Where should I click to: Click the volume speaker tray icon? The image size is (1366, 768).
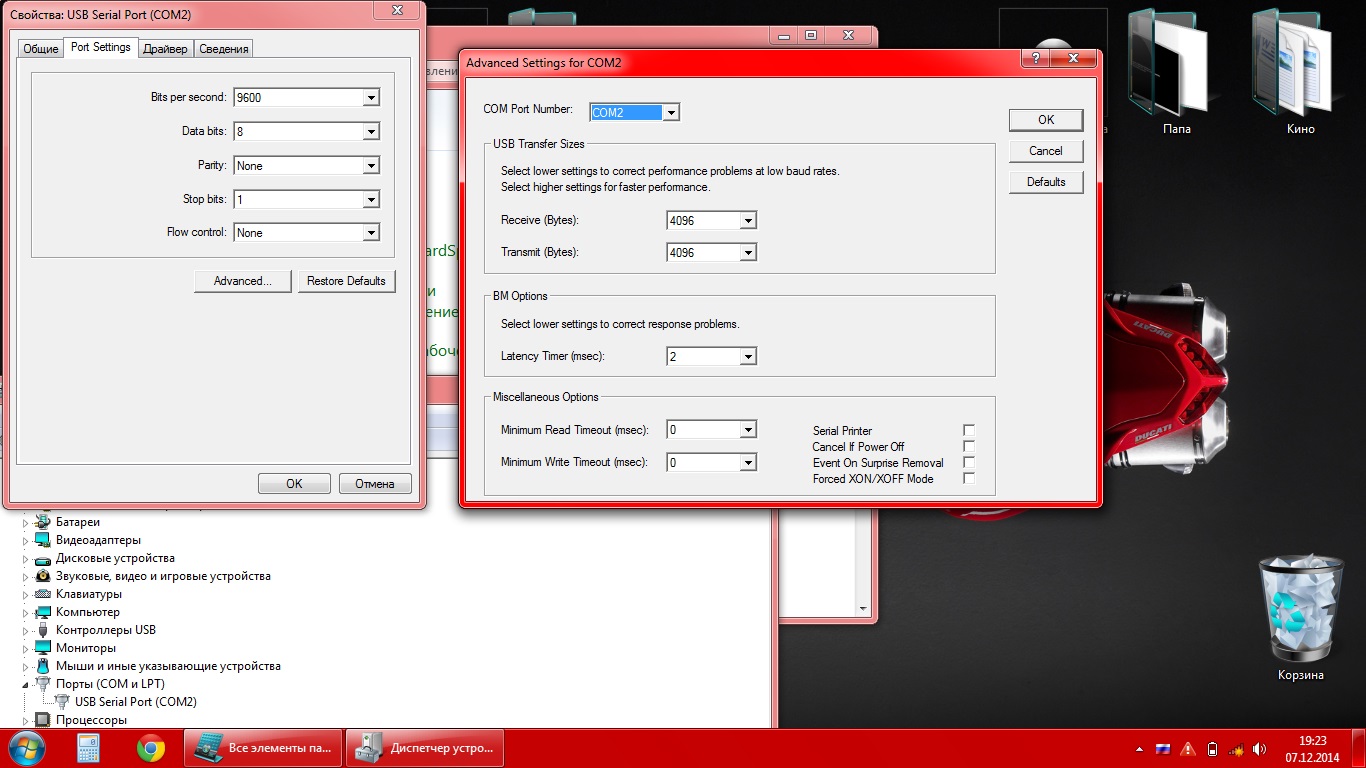tap(1261, 749)
